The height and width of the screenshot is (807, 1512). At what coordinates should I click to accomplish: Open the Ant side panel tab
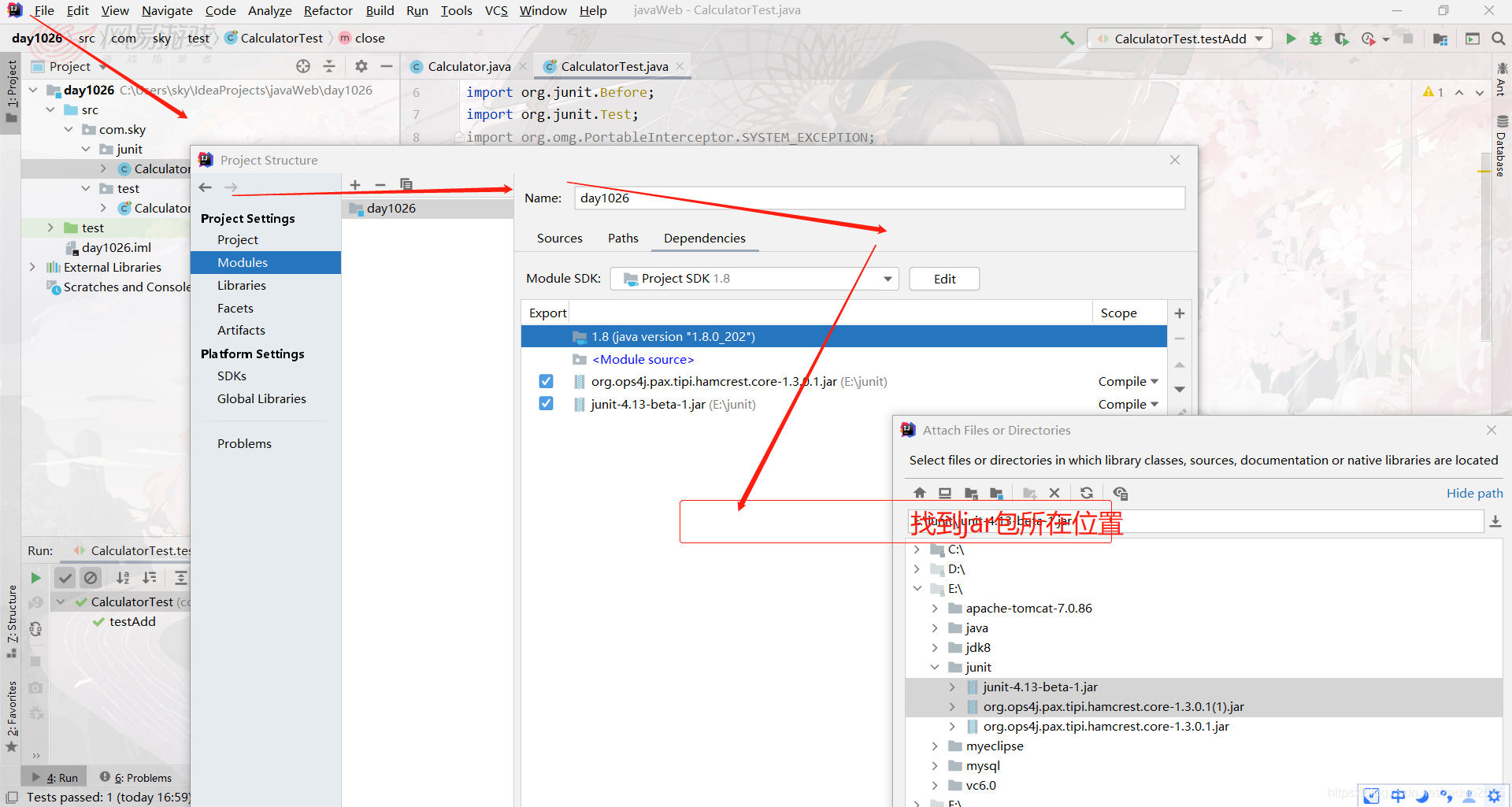[1501, 79]
